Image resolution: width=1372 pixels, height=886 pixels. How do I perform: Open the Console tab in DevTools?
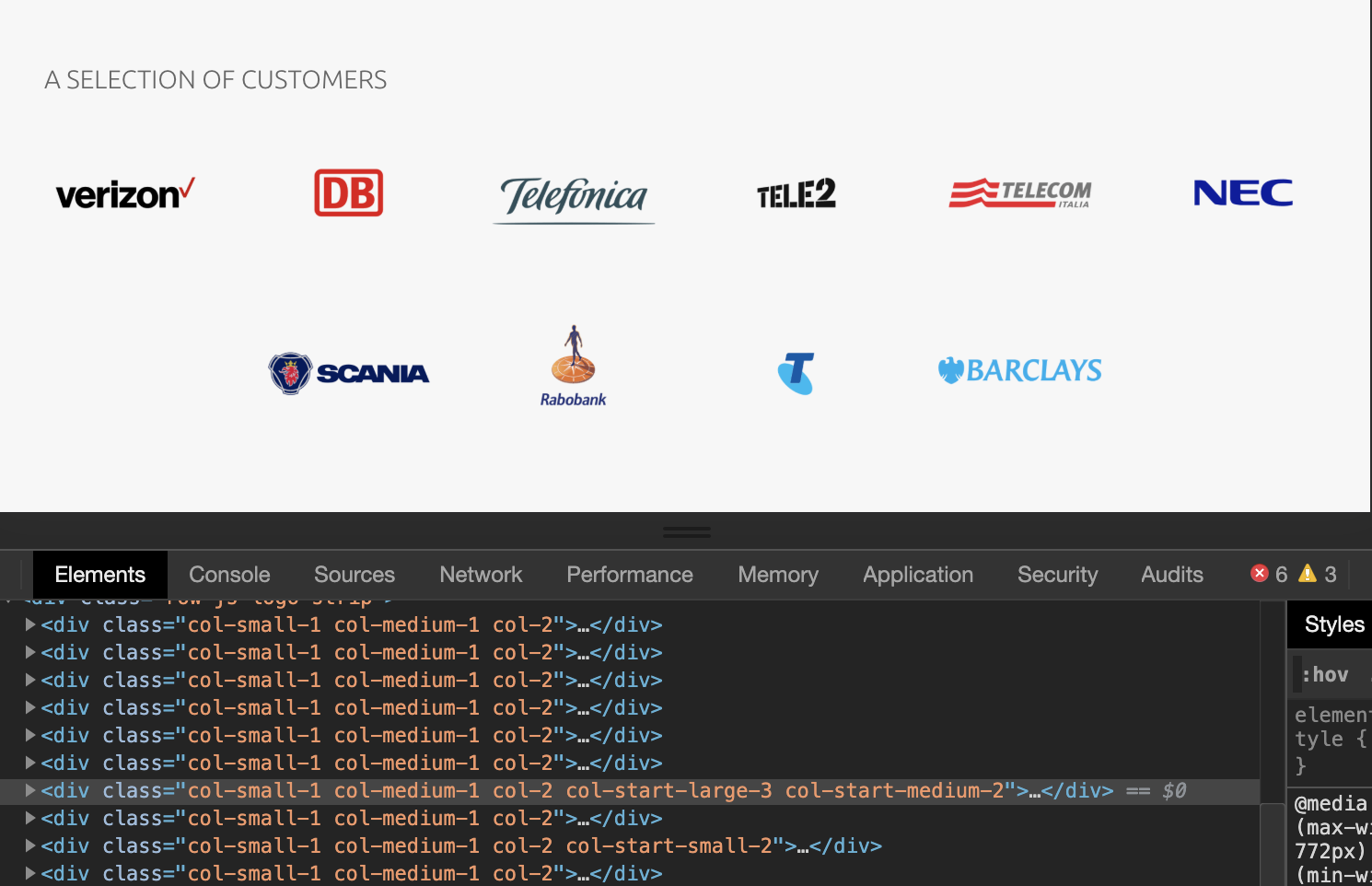(x=228, y=574)
